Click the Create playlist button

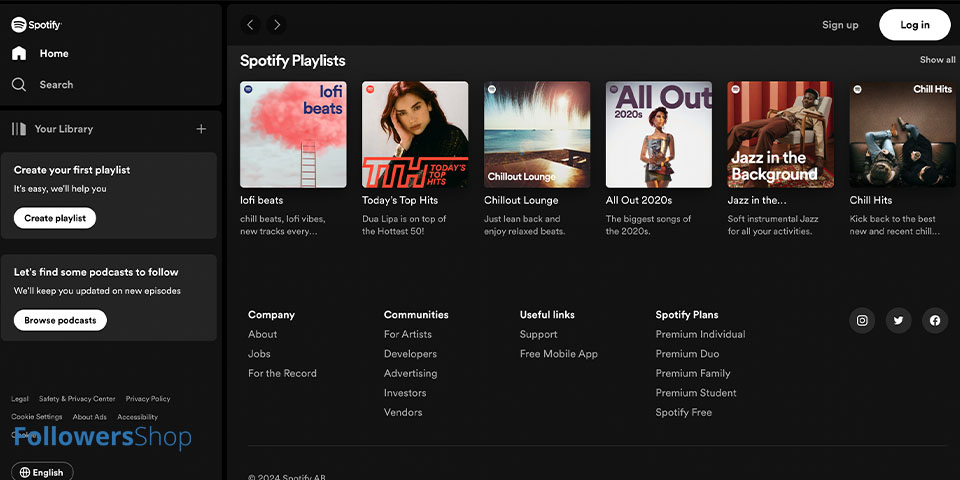55,218
